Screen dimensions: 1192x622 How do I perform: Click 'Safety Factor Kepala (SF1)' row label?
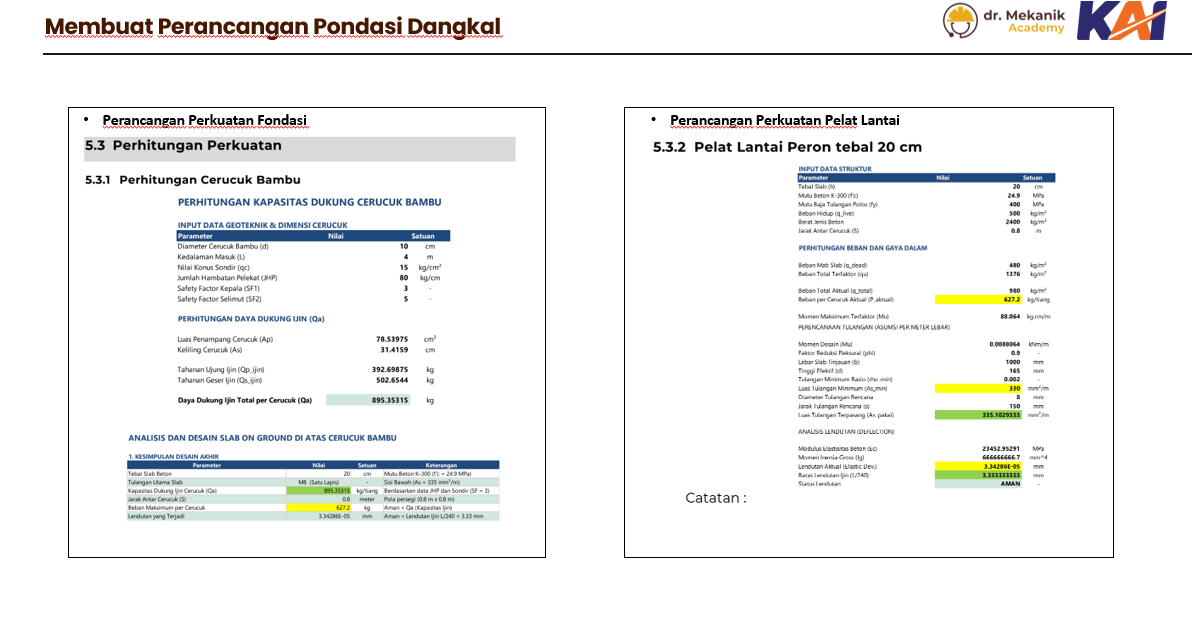[219, 289]
